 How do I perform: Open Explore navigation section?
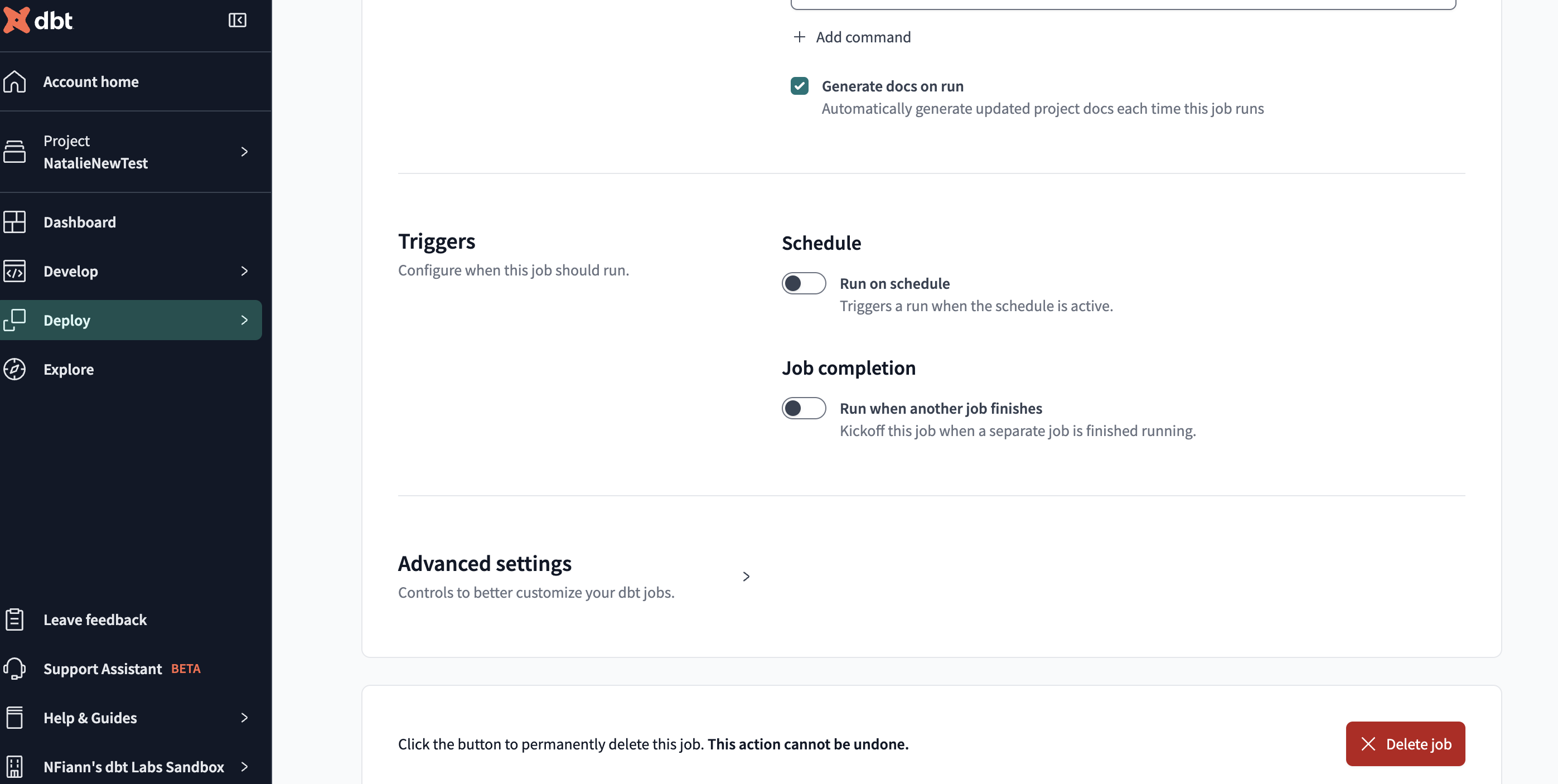click(69, 369)
